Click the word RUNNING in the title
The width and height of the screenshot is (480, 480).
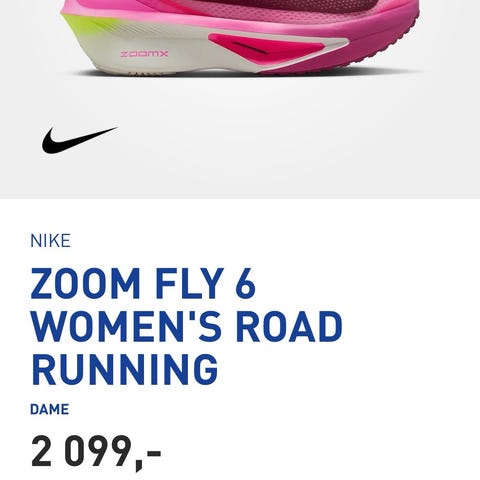click(x=125, y=369)
